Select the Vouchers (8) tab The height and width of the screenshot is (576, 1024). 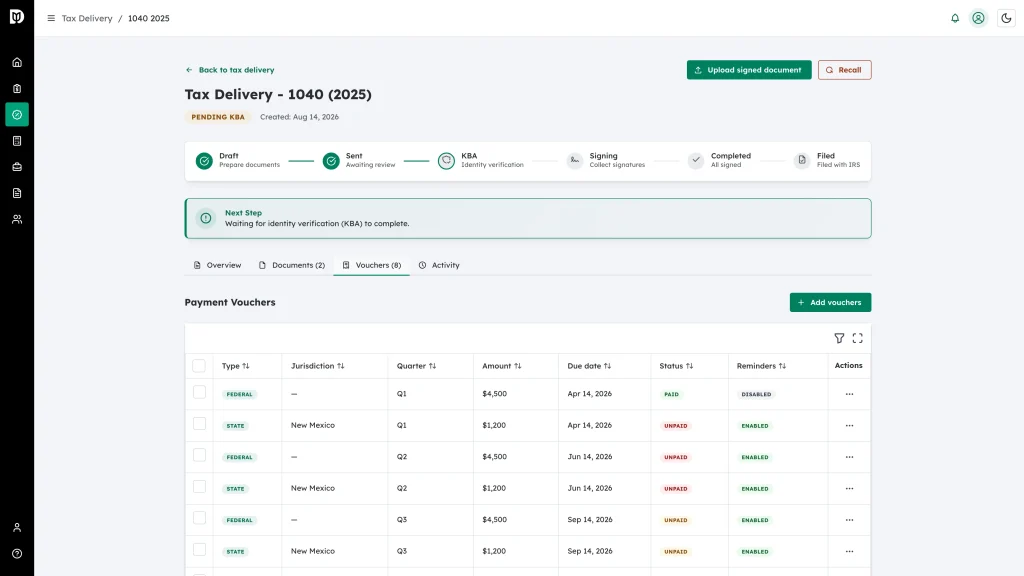pyautogui.click(x=372, y=265)
